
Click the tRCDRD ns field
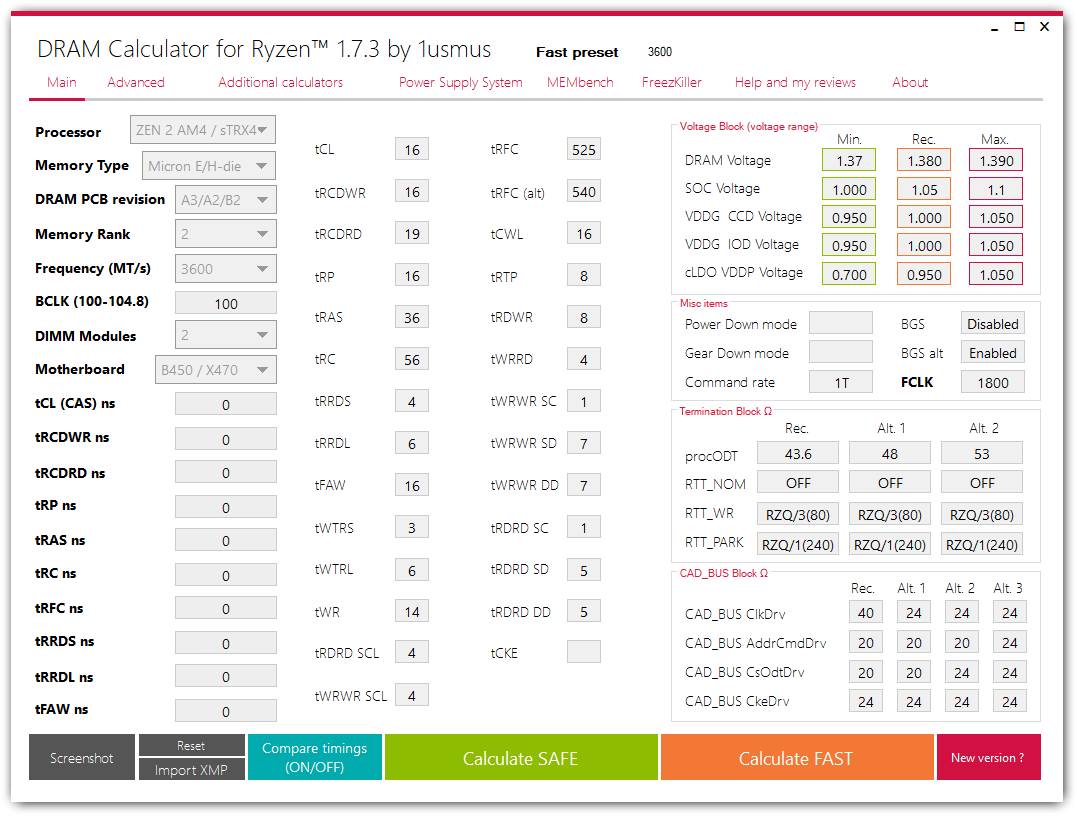pyautogui.click(x=225, y=472)
